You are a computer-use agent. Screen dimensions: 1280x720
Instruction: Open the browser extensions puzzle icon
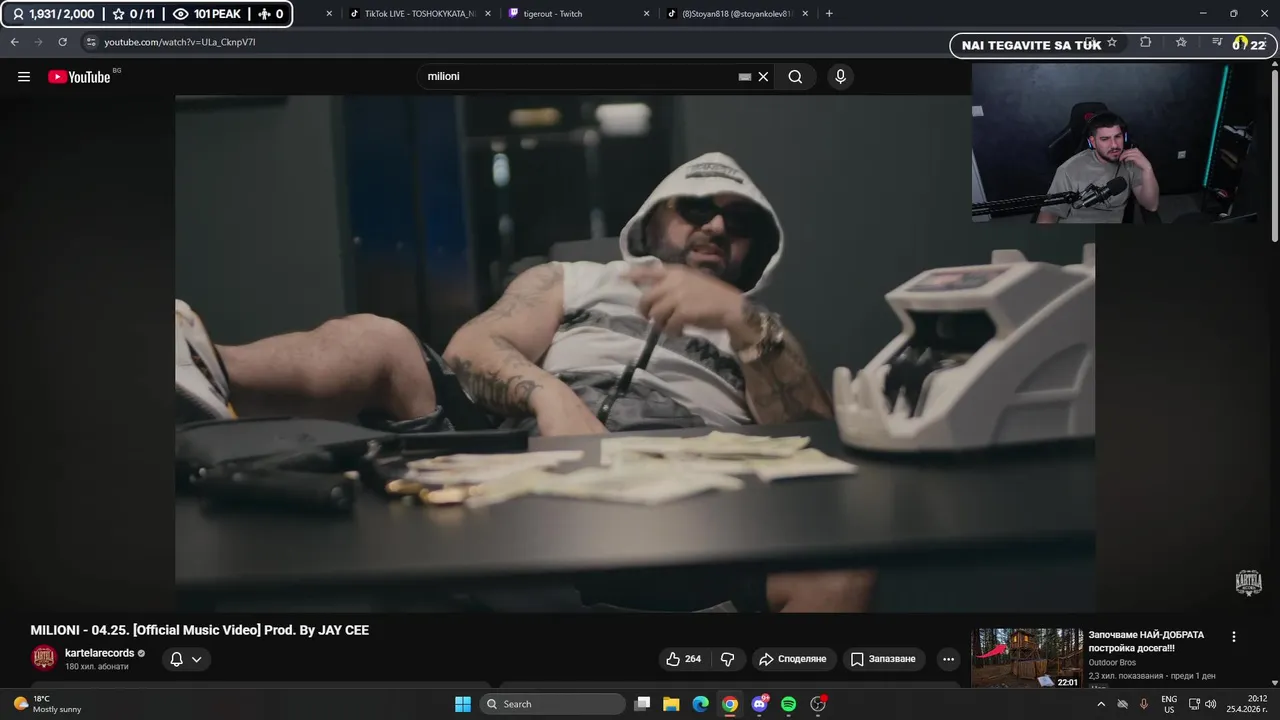1146,43
